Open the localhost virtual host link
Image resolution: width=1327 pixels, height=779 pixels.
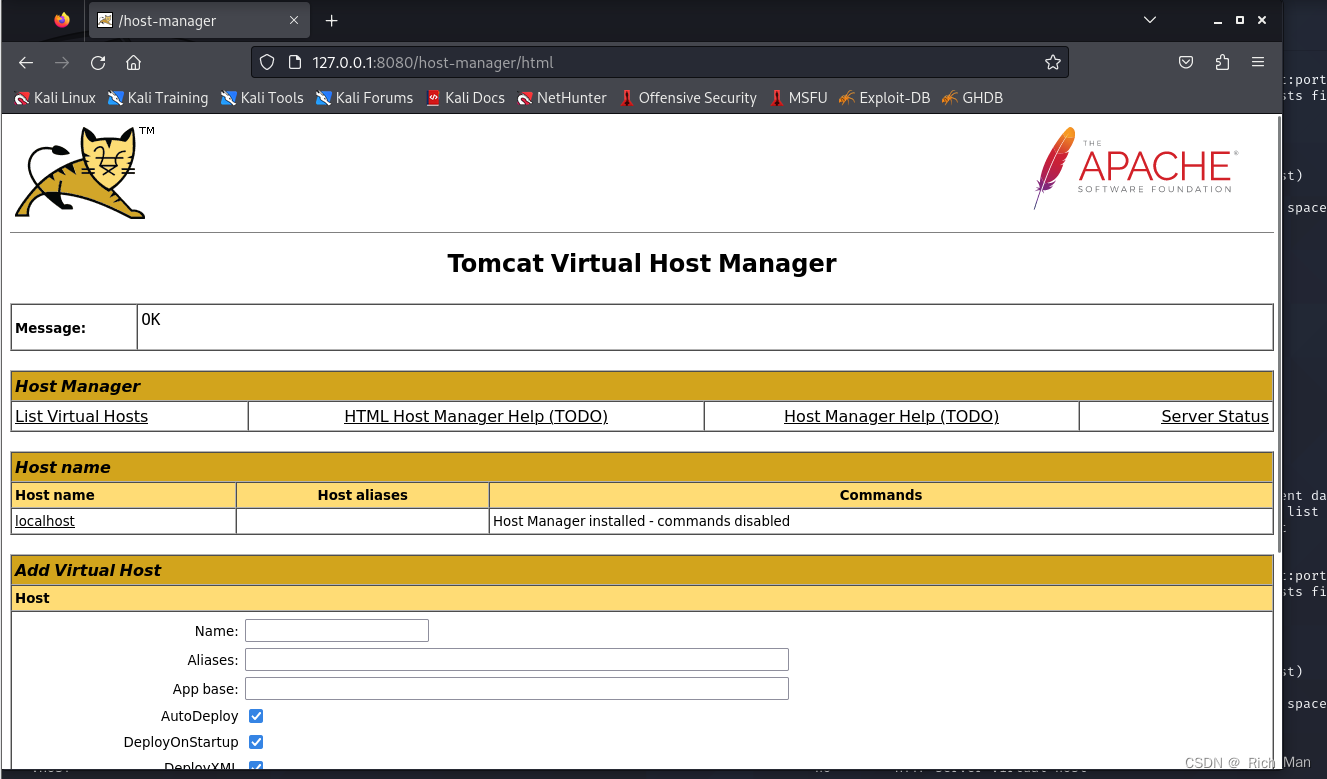44,520
